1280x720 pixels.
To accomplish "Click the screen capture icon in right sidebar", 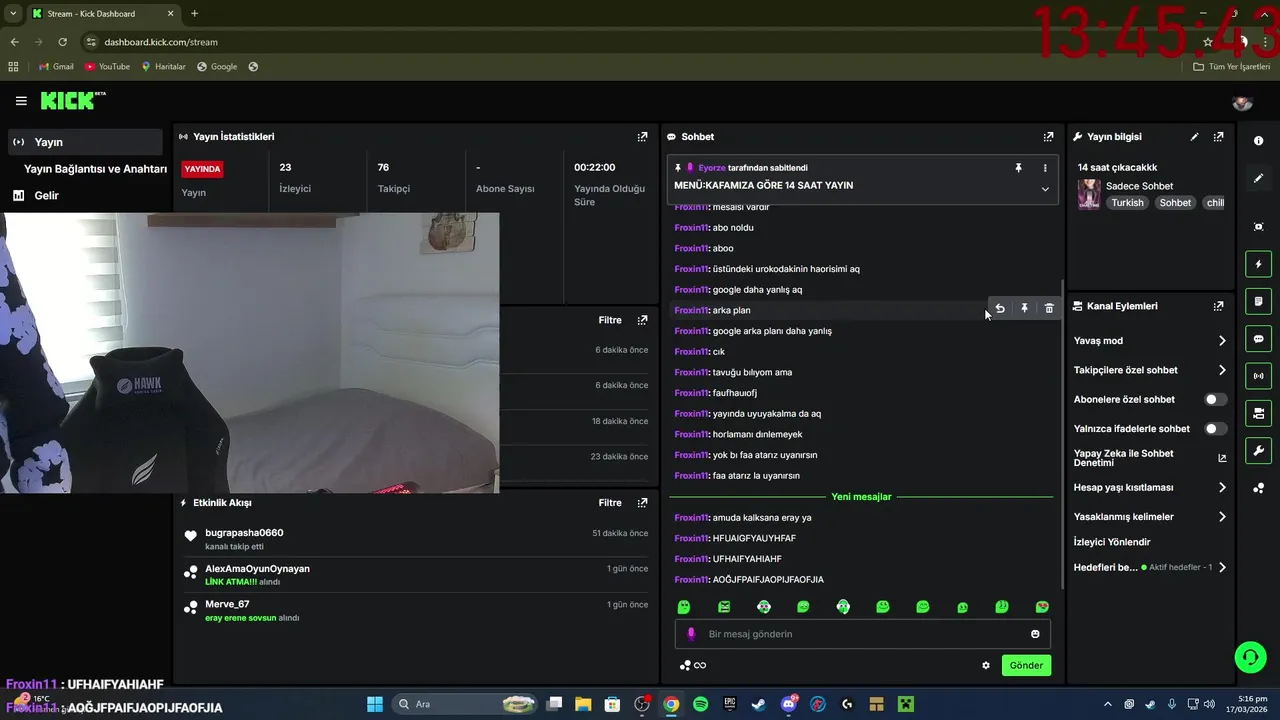I will tap(1258, 227).
